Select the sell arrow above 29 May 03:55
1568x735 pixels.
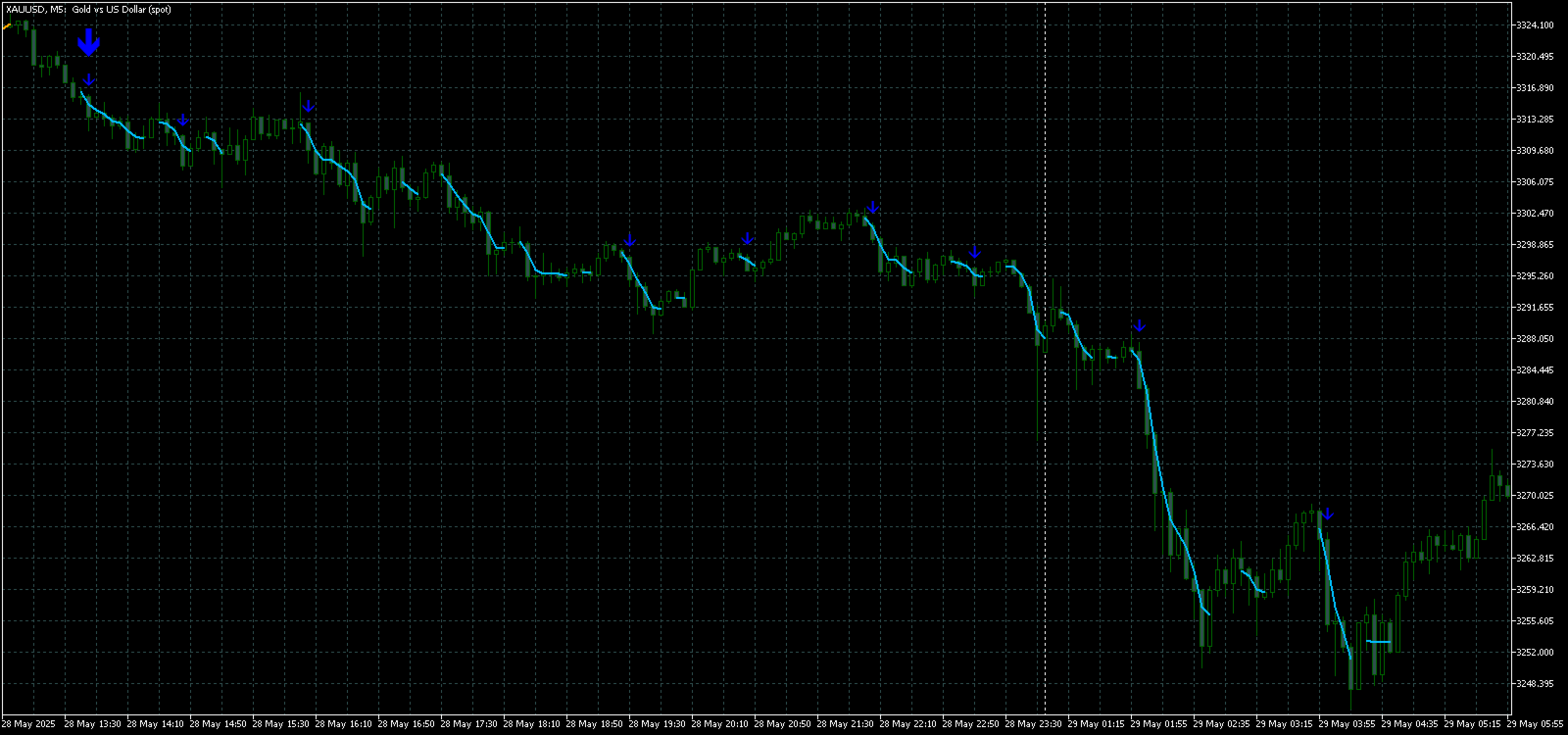point(1328,514)
